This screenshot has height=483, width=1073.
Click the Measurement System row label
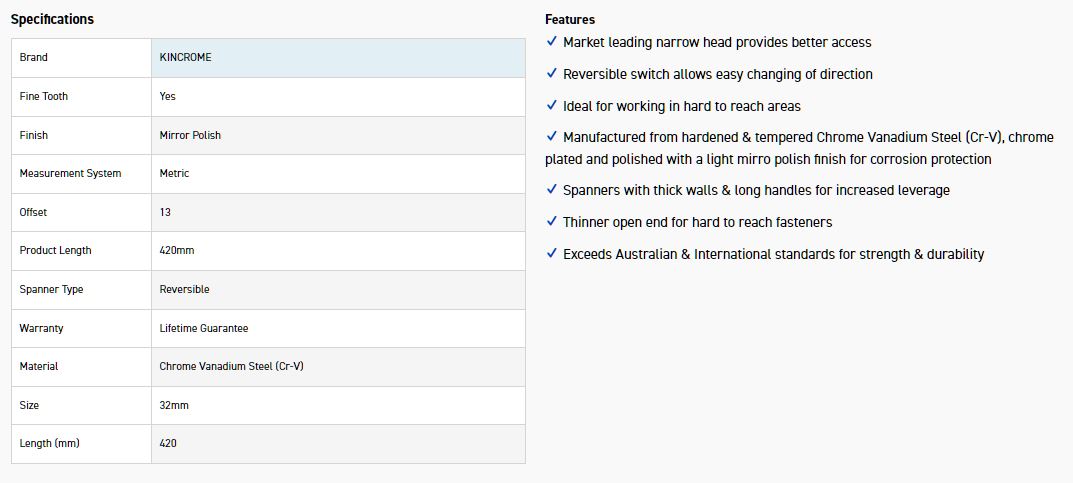tap(70, 174)
